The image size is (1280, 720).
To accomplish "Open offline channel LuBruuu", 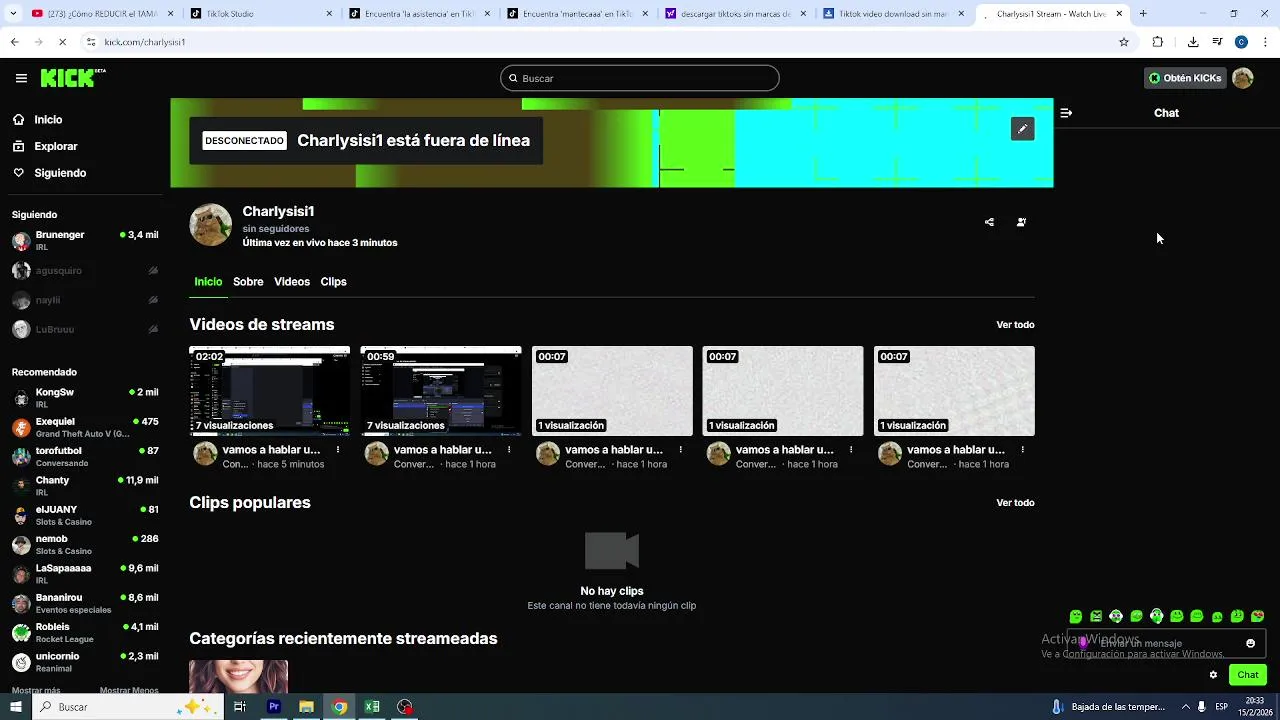I will pos(85,329).
